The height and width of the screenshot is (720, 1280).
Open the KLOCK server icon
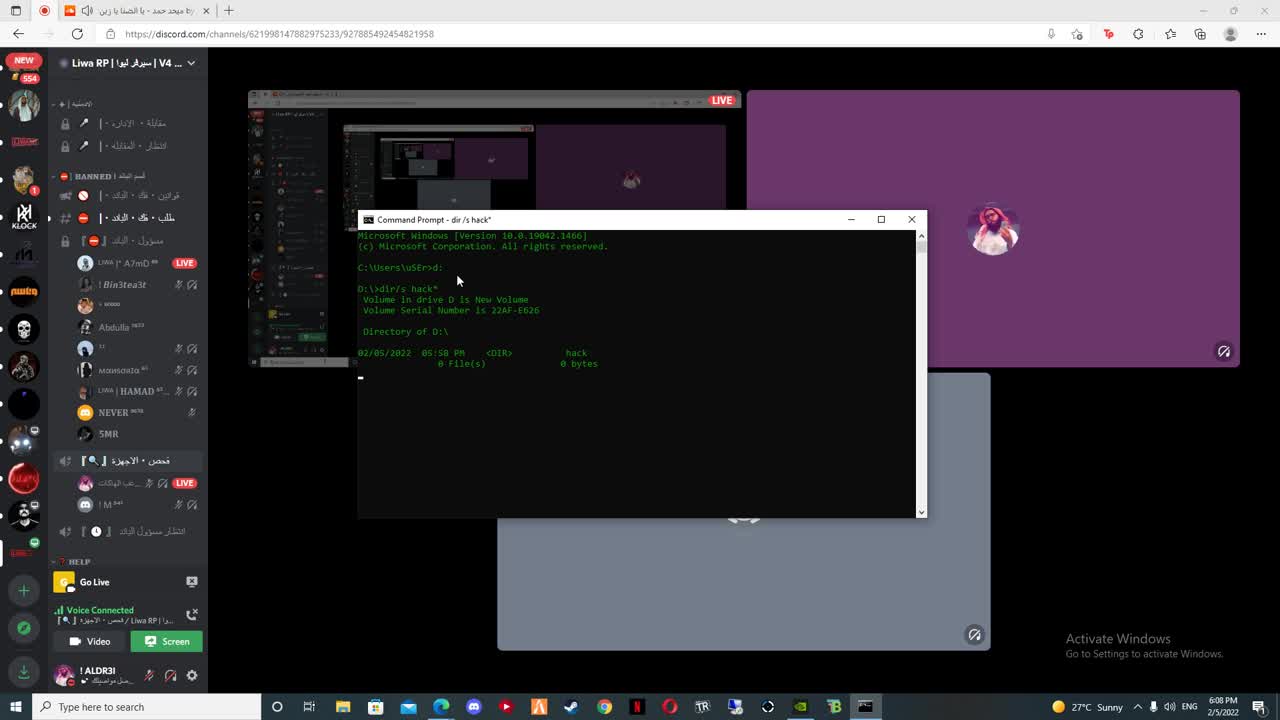[24, 216]
